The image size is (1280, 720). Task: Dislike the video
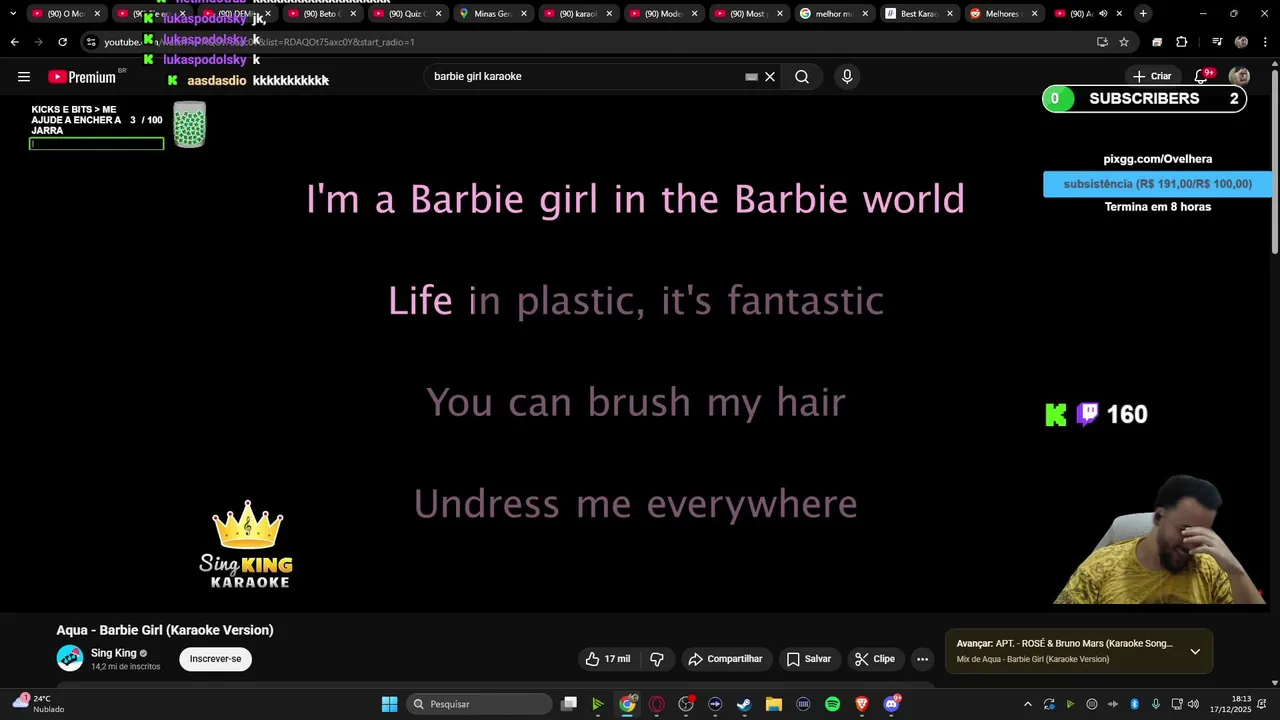coord(657,659)
